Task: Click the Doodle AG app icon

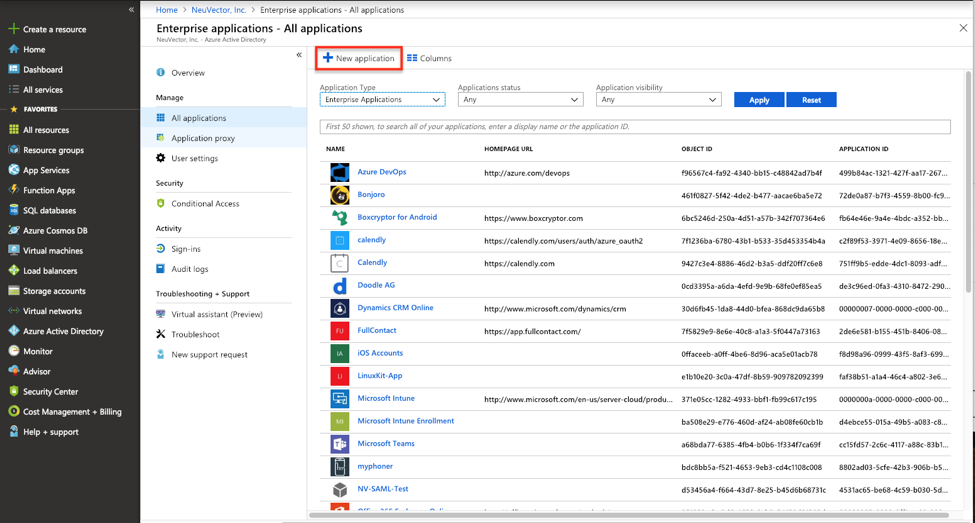Action: (x=340, y=285)
